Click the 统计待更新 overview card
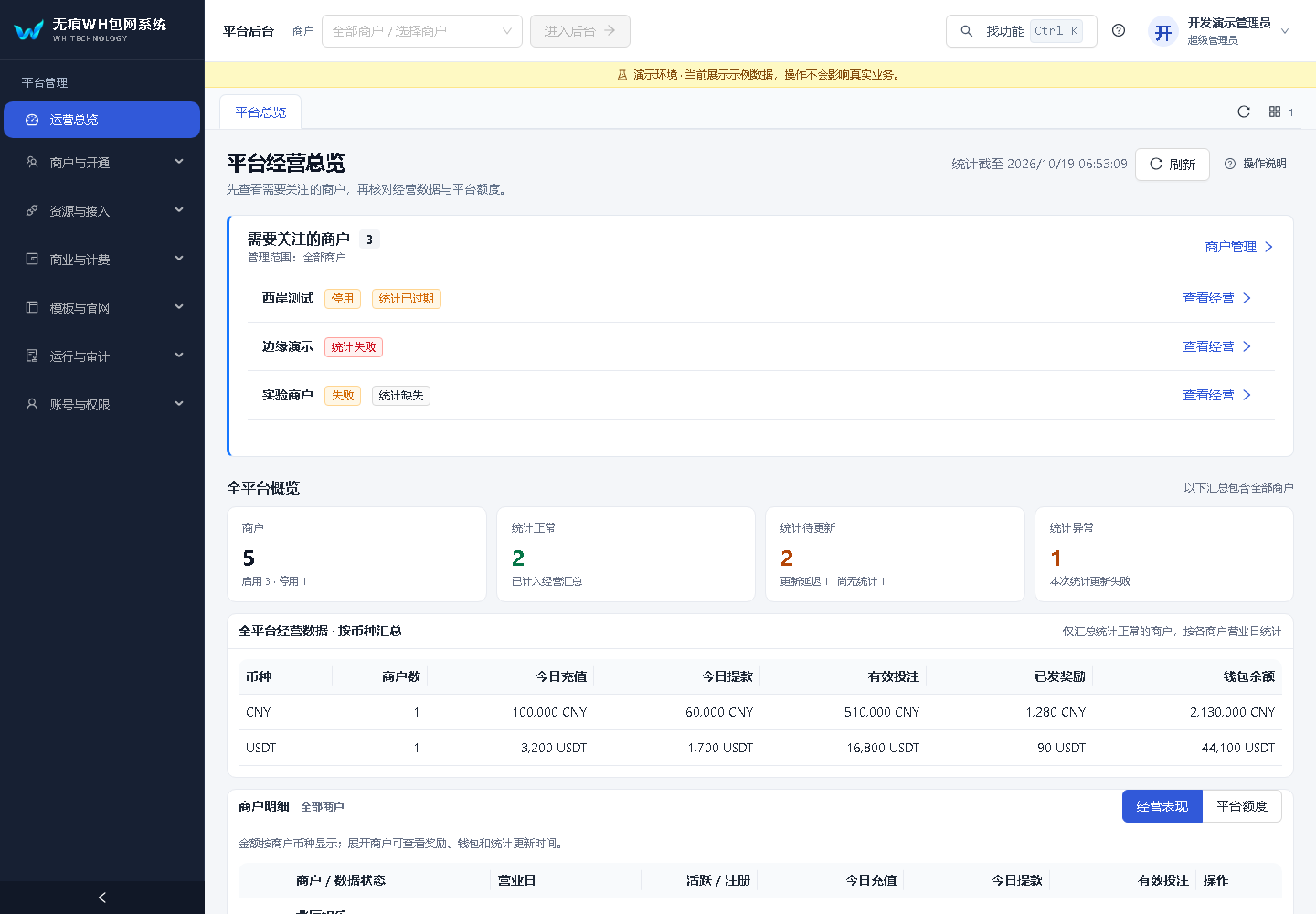 (x=895, y=554)
